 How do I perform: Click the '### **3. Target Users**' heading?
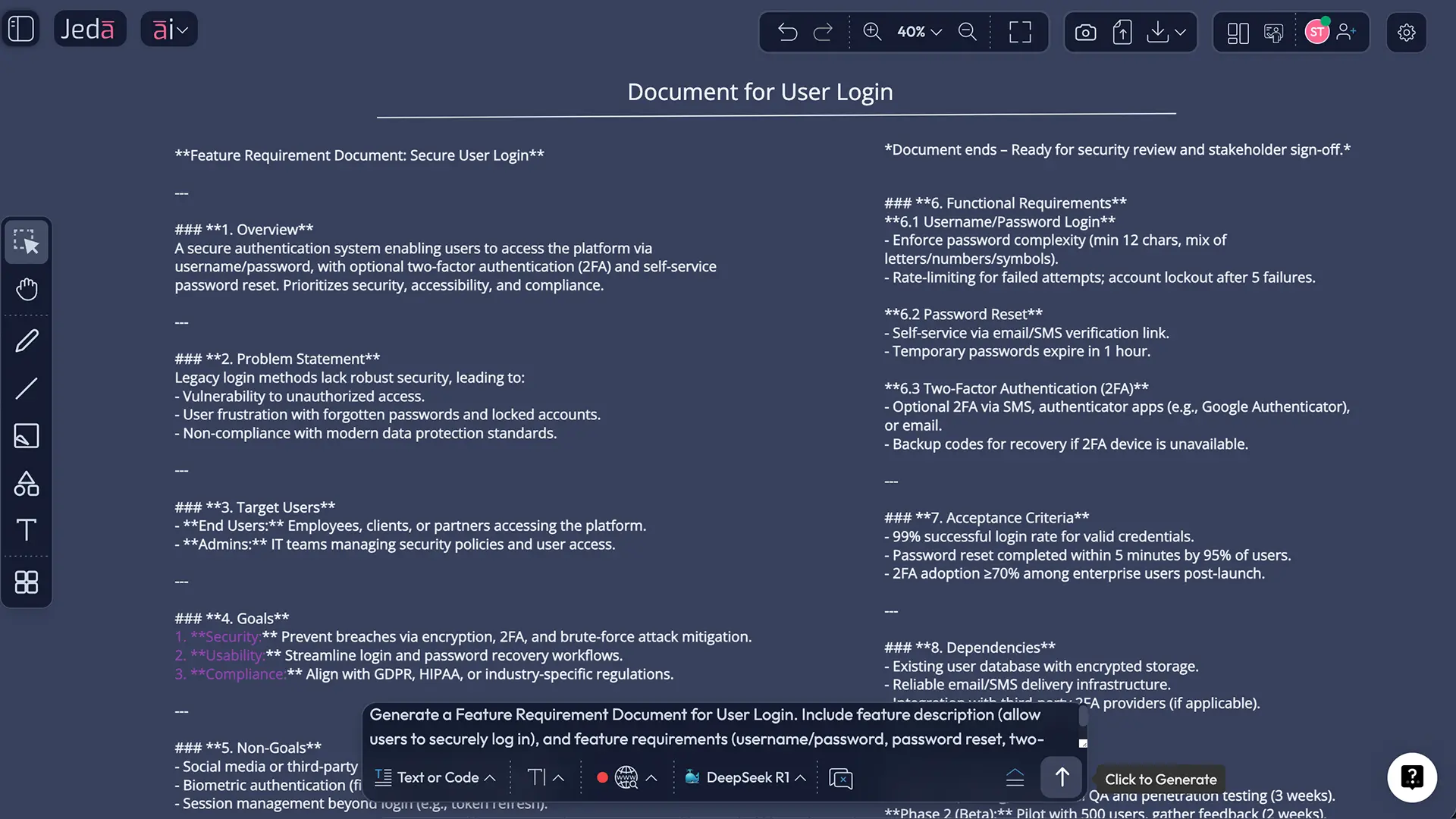pos(255,507)
